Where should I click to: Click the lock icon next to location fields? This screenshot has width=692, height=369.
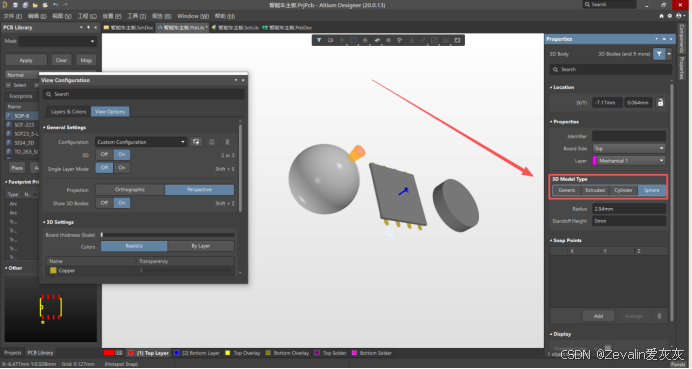tap(660, 102)
